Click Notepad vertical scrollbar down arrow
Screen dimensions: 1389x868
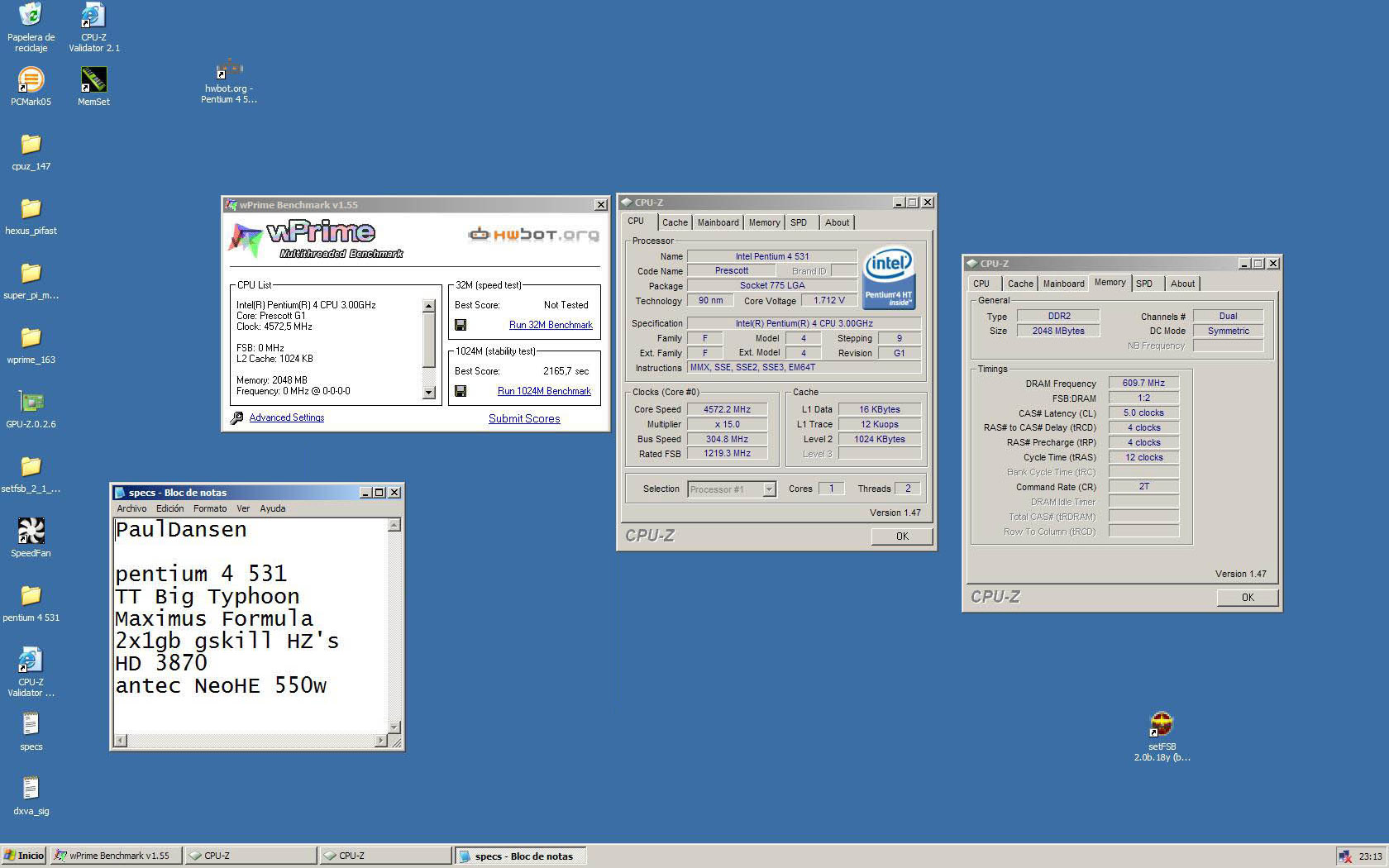coord(394,727)
